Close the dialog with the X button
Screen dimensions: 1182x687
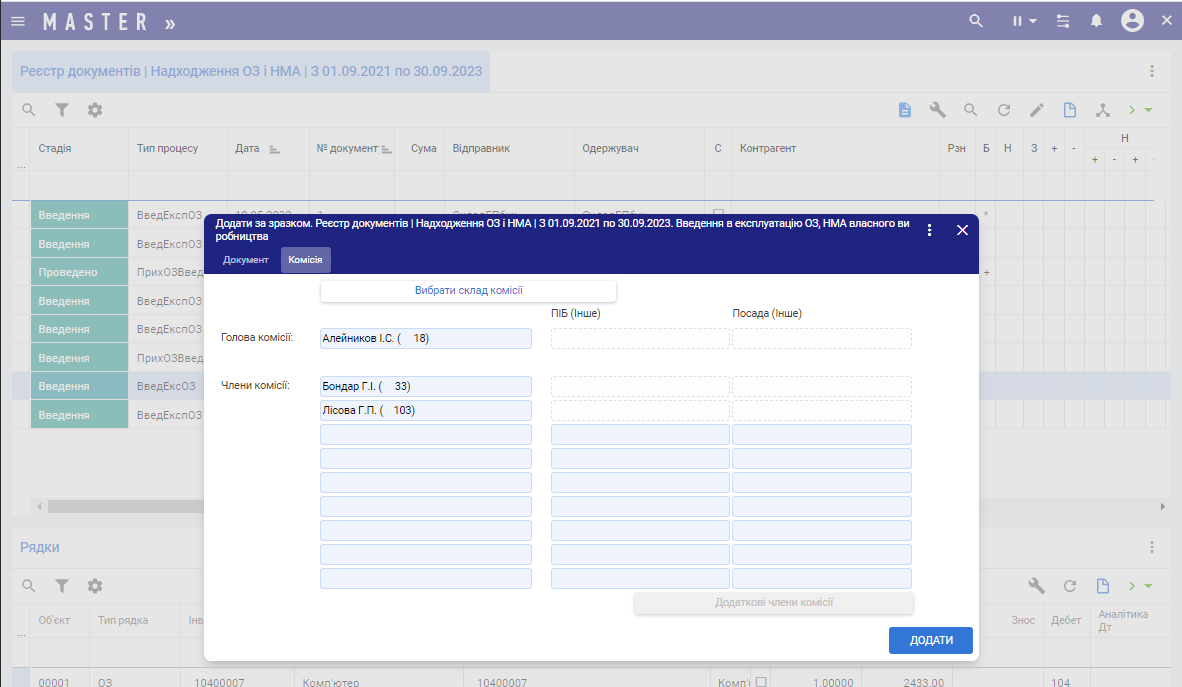(962, 230)
